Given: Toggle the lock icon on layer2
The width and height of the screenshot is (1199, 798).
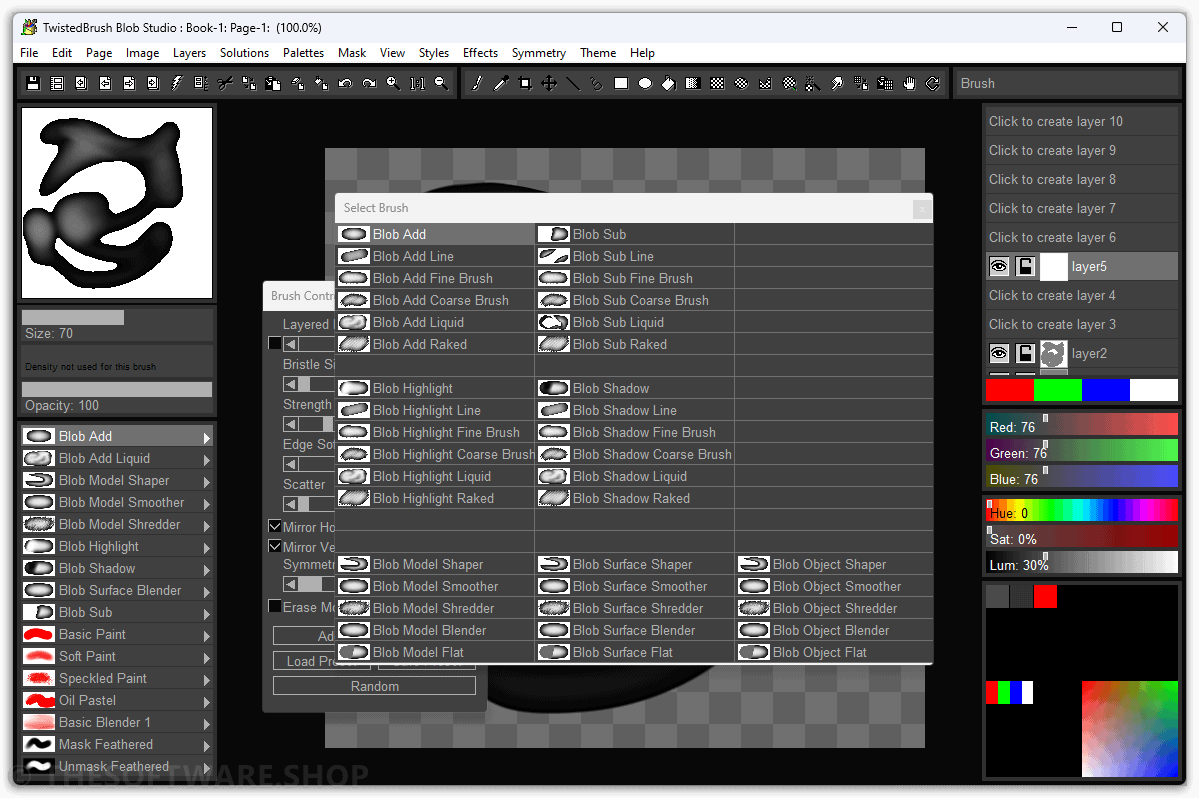Looking at the screenshot, I should [x=1025, y=353].
